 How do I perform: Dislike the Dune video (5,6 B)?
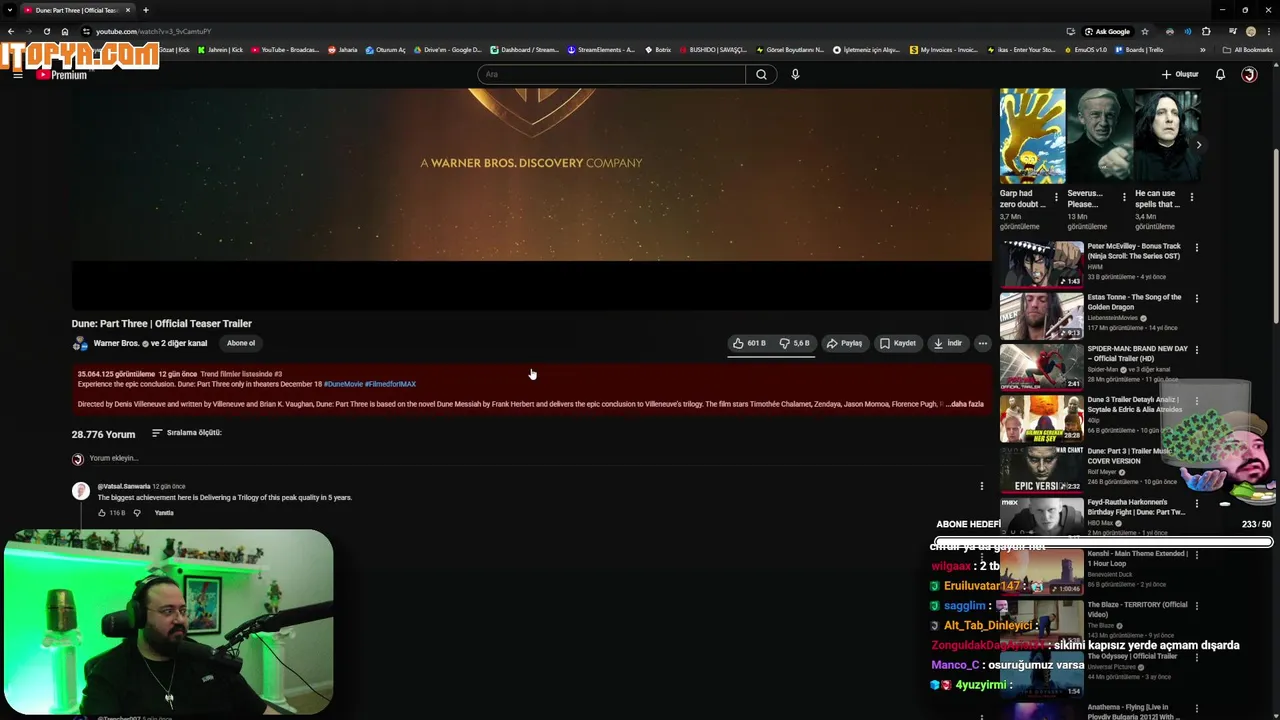tap(795, 343)
